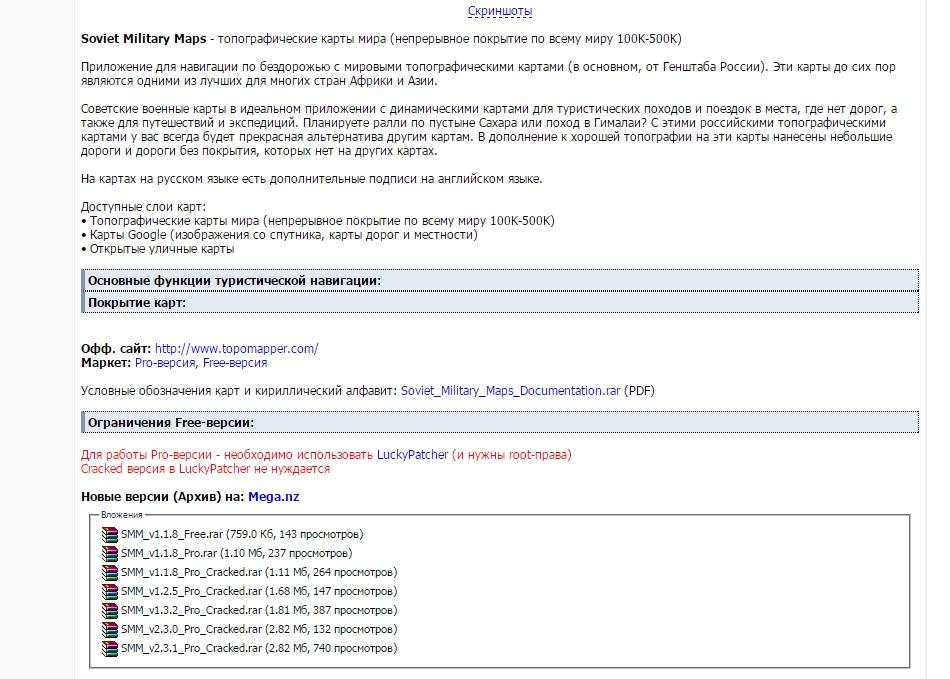Screen dimensions: 950x679
Task: Download attachment SMM_v1.2.5_Pro_Cracked.rar
Action: [x=191, y=591]
